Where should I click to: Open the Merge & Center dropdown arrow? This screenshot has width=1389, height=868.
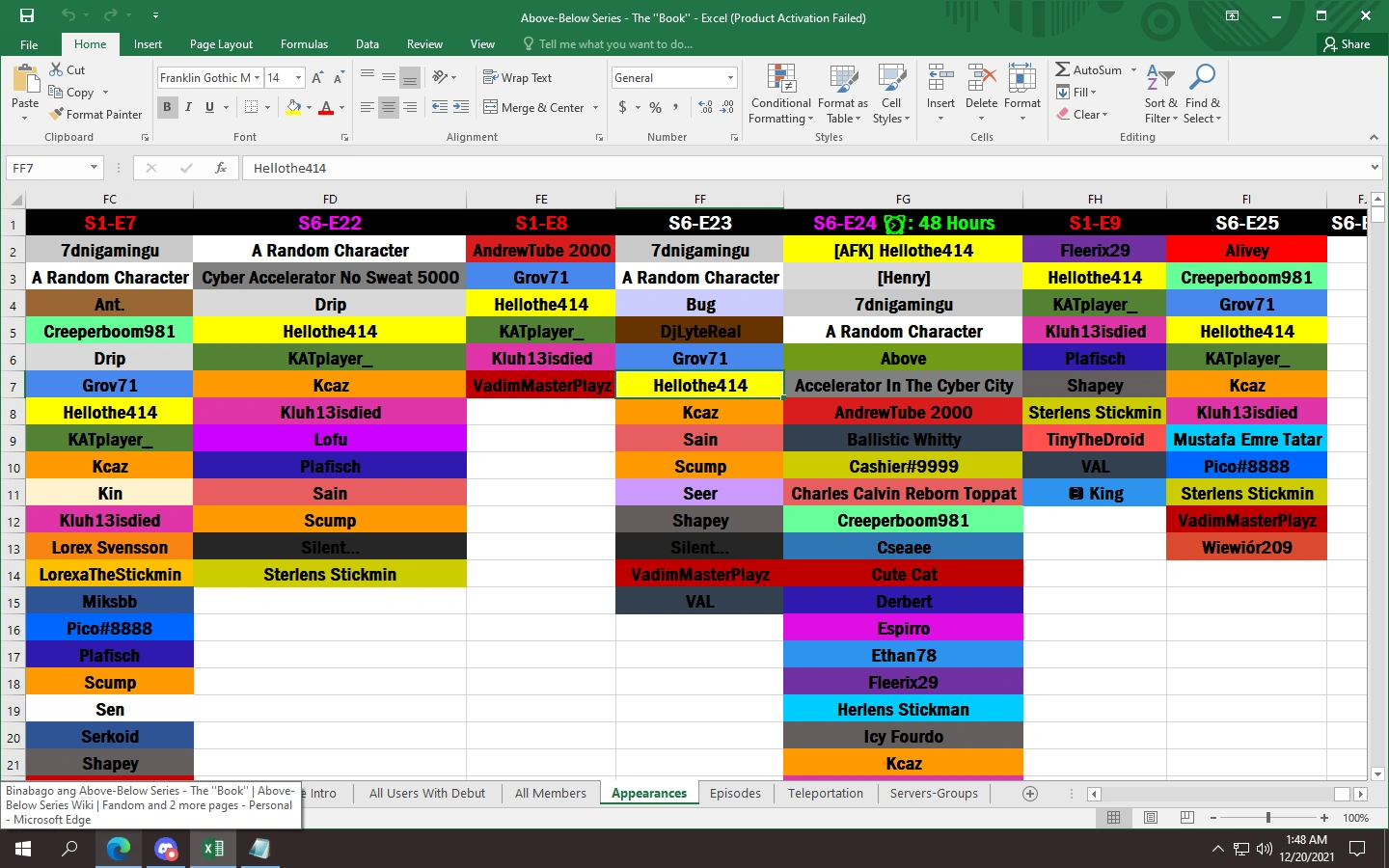click(595, 107)
